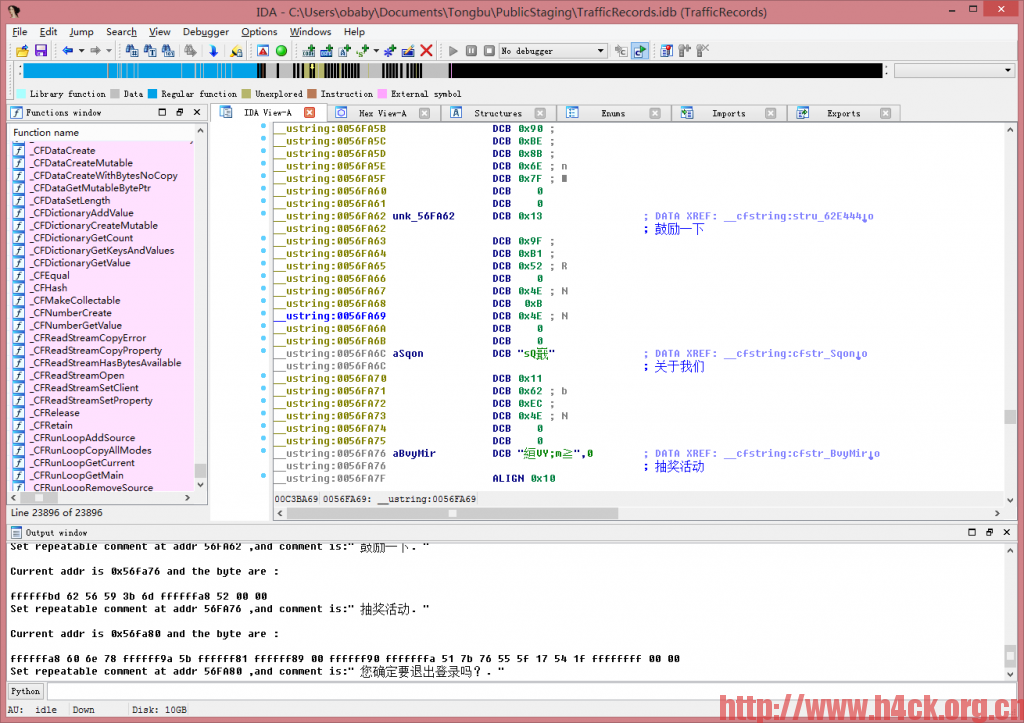Click the green circle toolbar icon
Image resolution: width=1024 pixels, height=723 pixels.
[281, 51]
